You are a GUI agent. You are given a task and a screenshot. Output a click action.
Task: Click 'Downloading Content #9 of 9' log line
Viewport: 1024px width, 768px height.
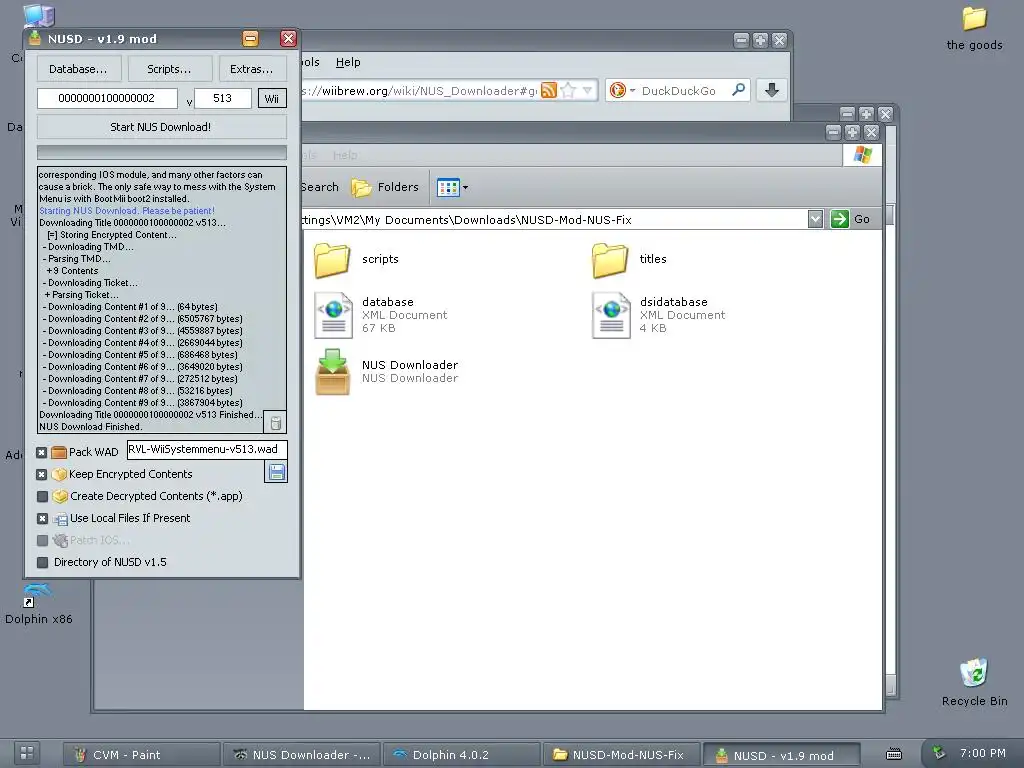142,403
